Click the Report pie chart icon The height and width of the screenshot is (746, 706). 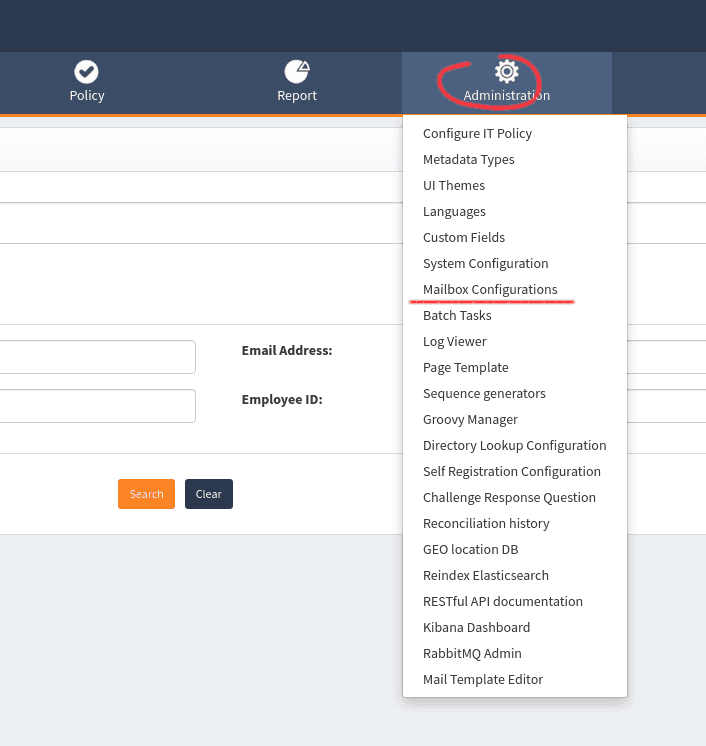coord(297,71)
